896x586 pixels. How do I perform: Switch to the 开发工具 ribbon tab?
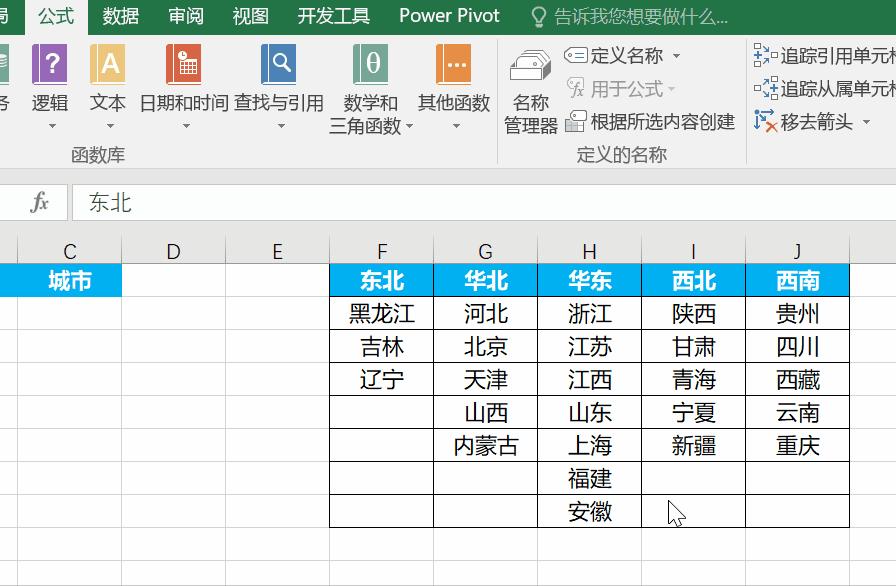[334, 17]
